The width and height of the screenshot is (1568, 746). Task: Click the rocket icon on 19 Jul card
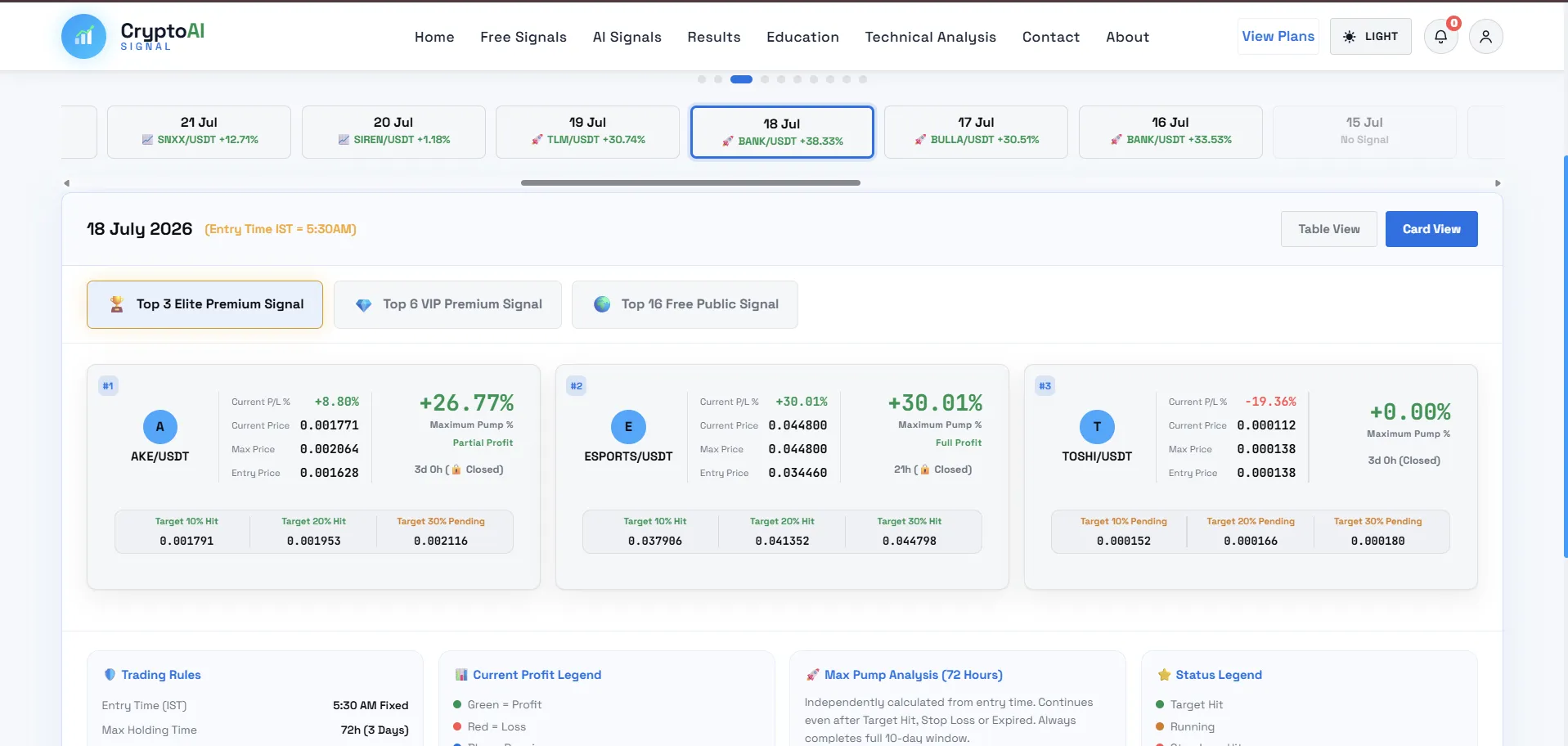(x=537, y=140)
